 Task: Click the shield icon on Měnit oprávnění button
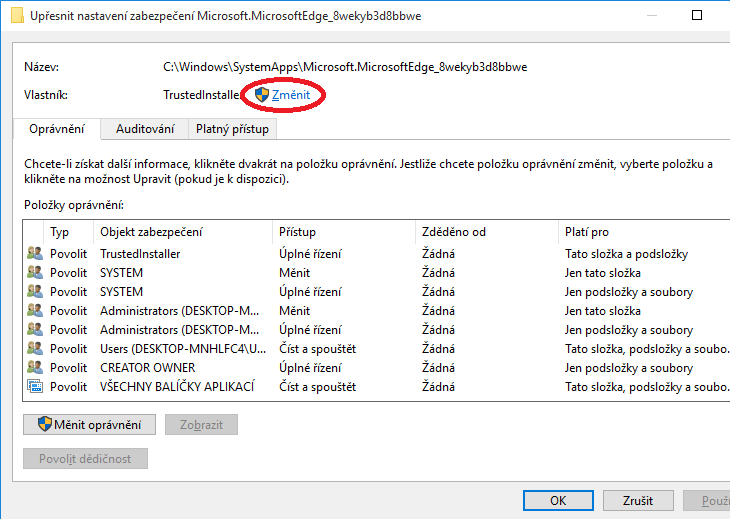tap(45, 424)
